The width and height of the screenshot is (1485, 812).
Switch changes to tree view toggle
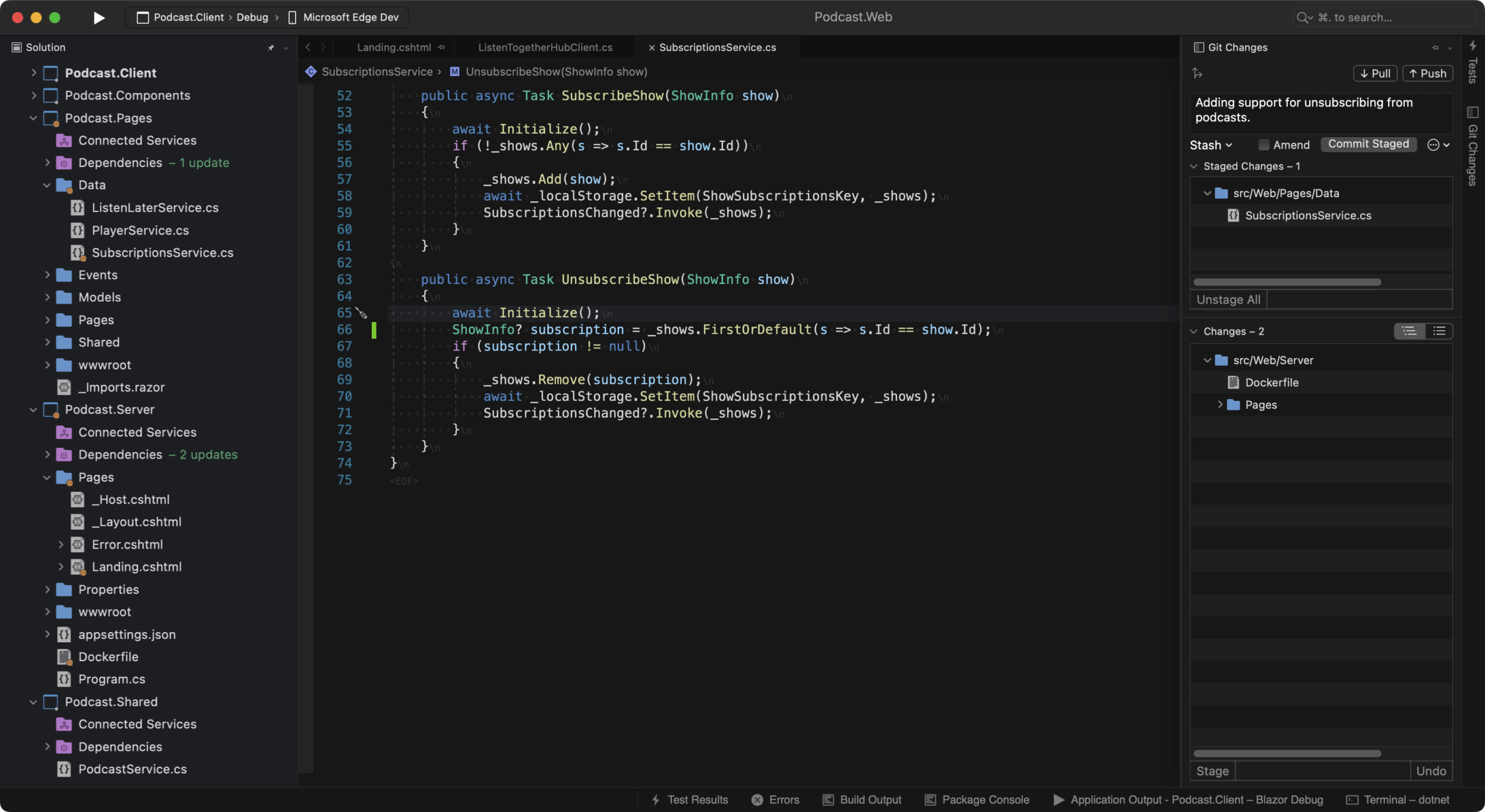pos(1409,331)
